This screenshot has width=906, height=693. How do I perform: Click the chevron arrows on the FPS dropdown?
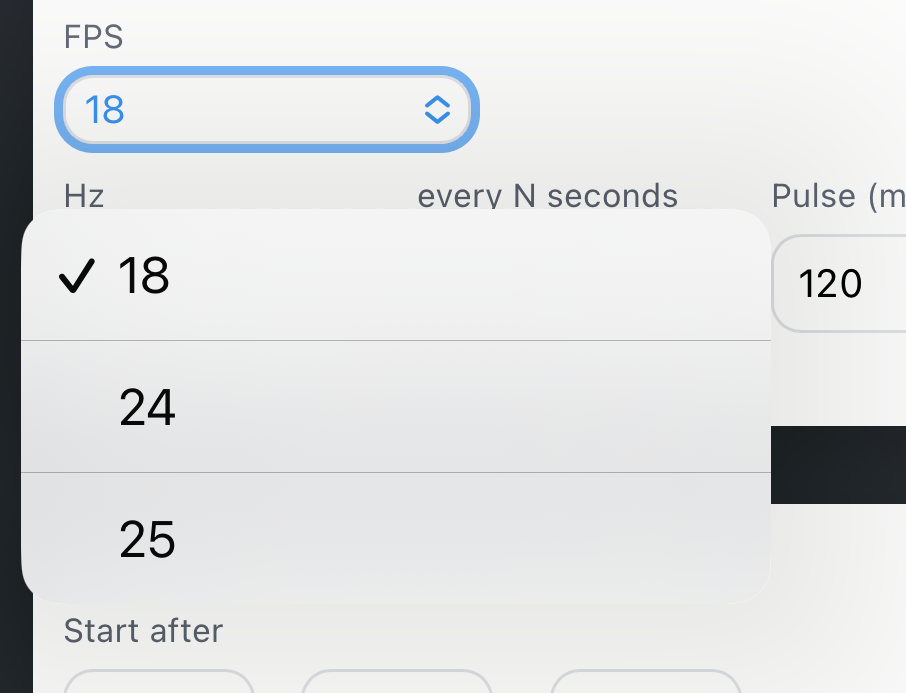pyautogui.click(x=437, y=109)
